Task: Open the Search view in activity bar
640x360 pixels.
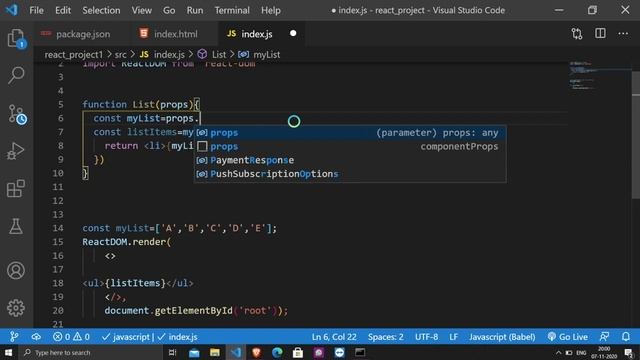Action: pos(16,76)
